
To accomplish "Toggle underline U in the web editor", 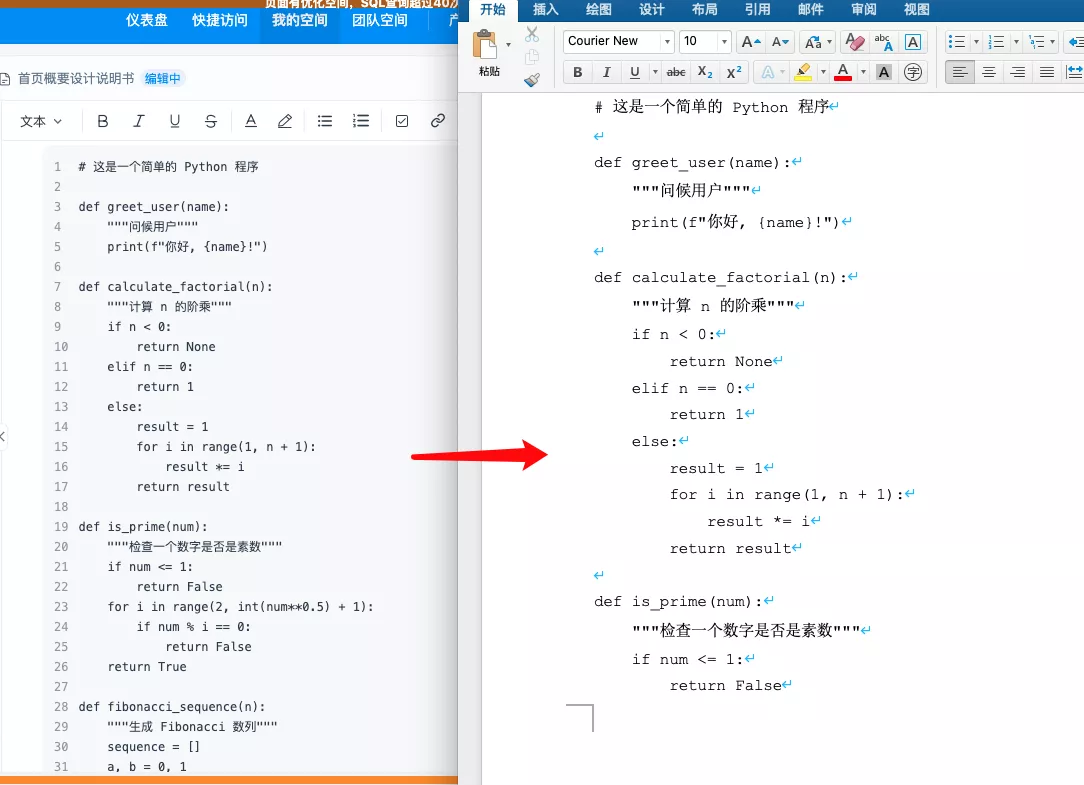I will (x=174, y=121).
